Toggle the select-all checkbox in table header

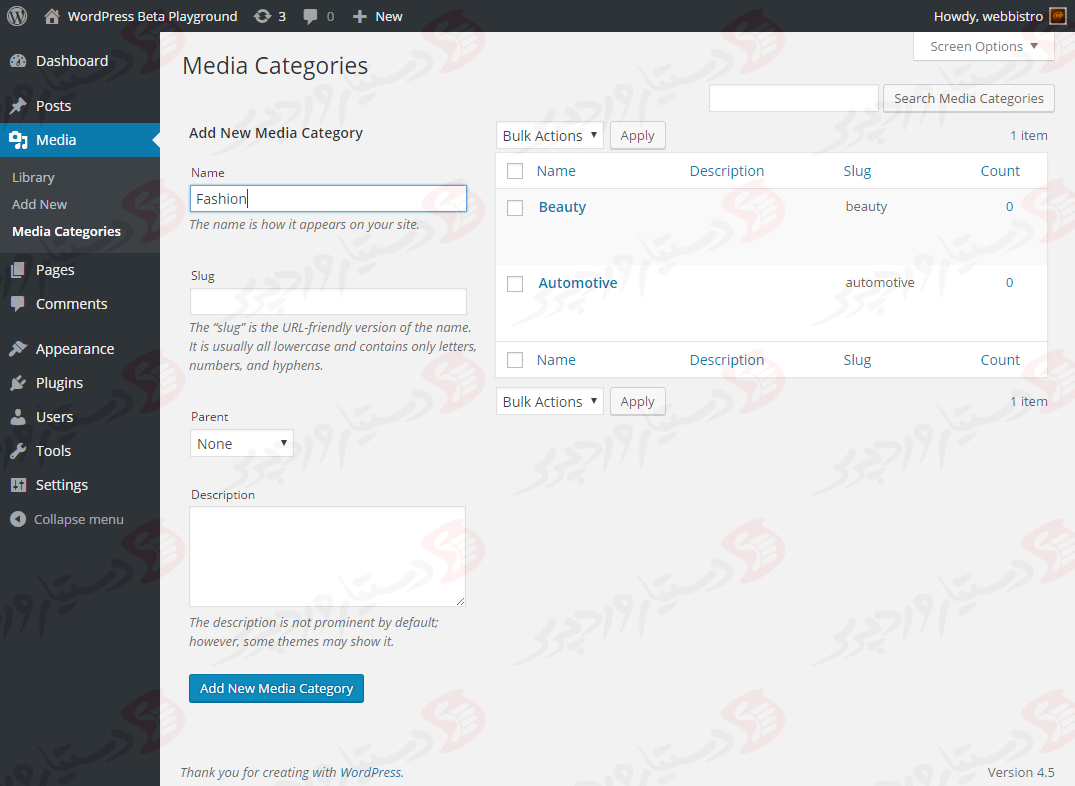515,171
